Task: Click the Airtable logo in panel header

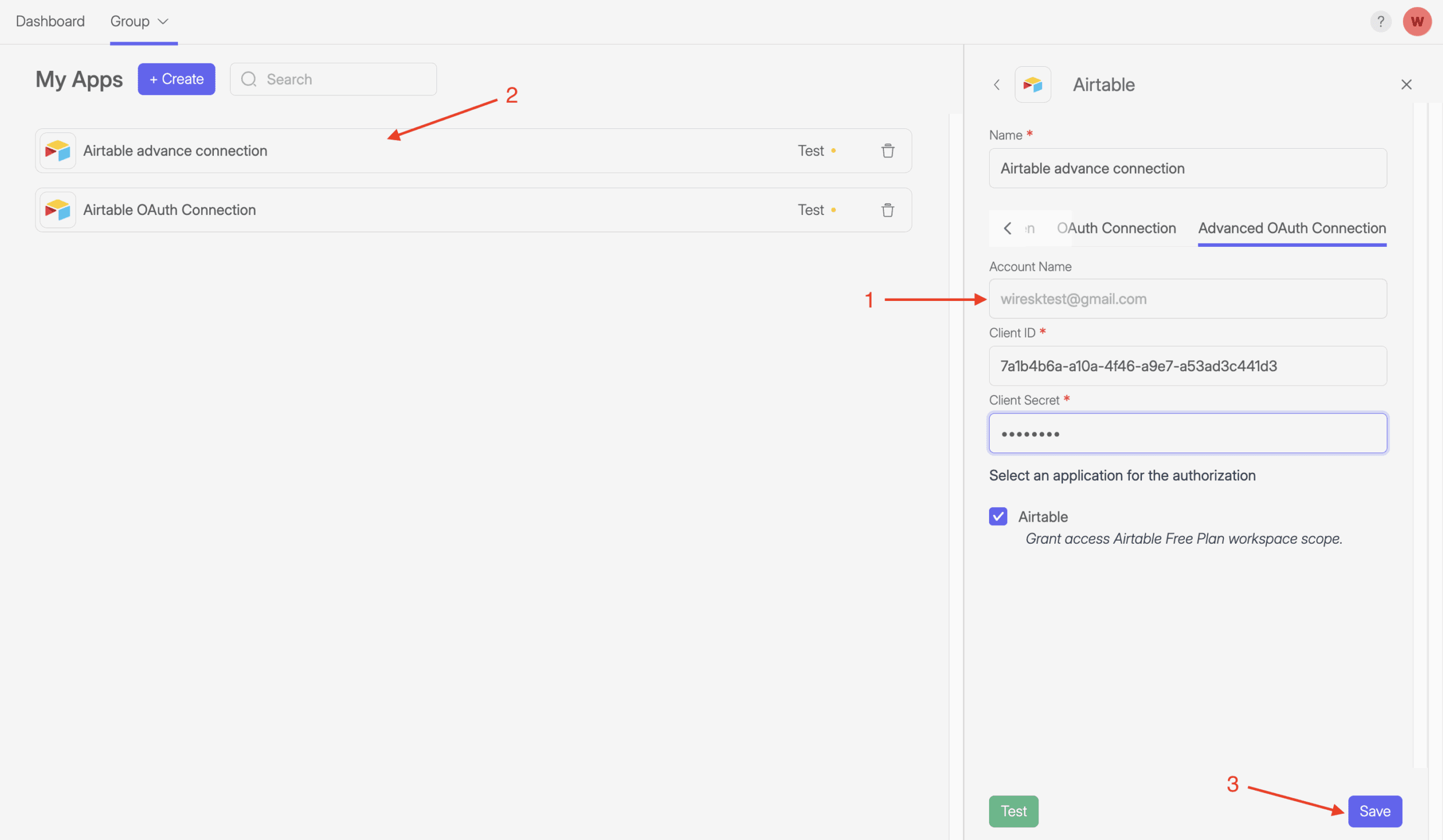Action: 1033,85
